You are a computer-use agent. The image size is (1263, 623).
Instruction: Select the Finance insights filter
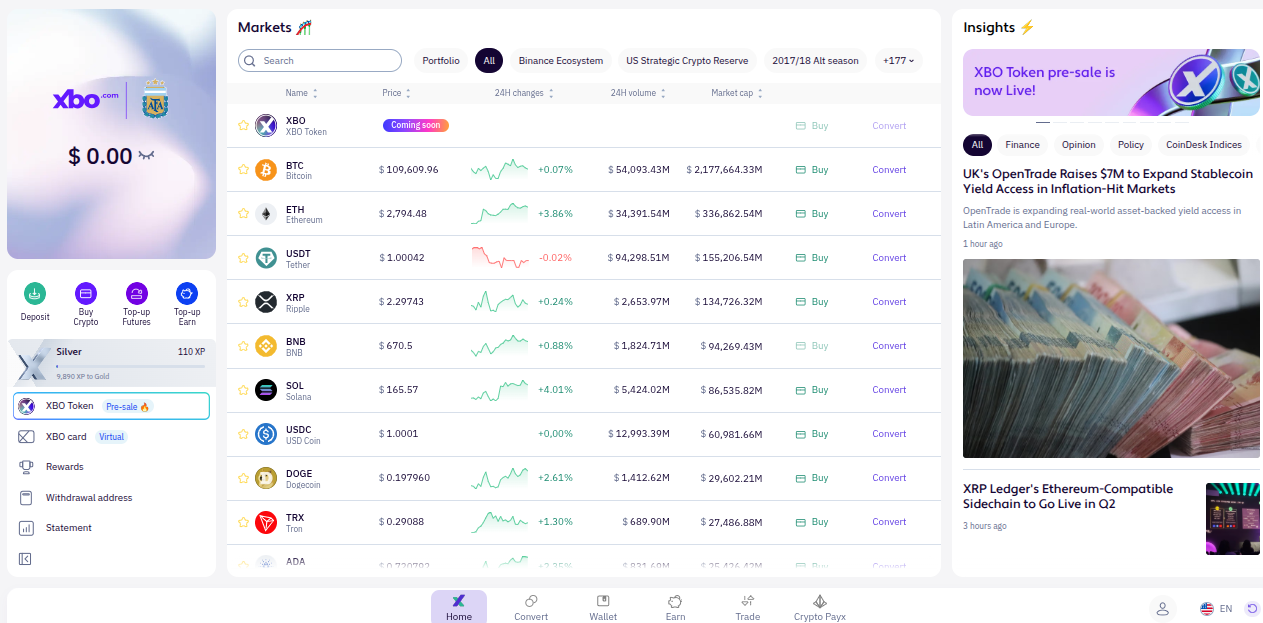tap(1022, 145)
